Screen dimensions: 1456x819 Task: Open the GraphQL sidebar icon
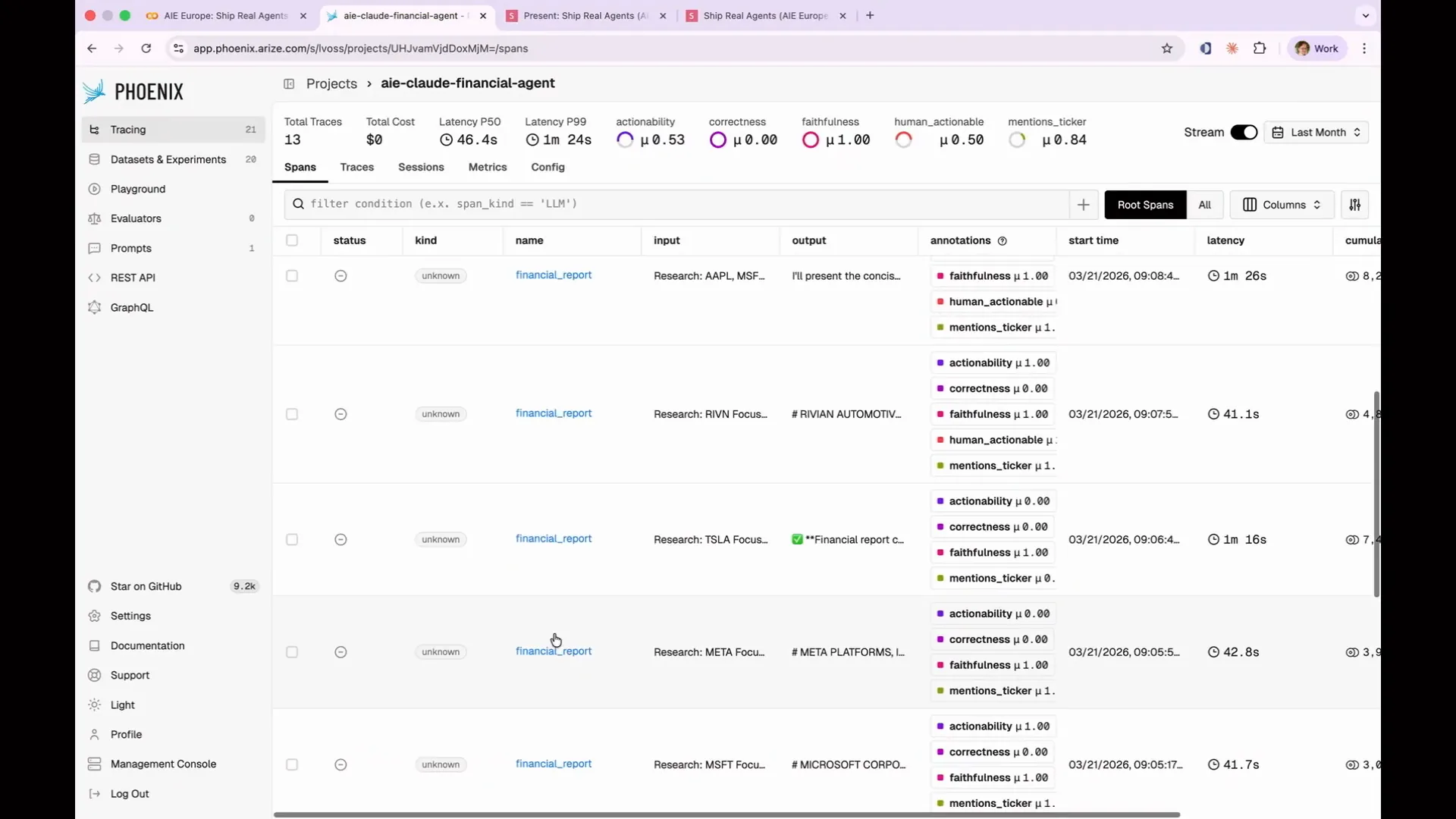(94, 307)
